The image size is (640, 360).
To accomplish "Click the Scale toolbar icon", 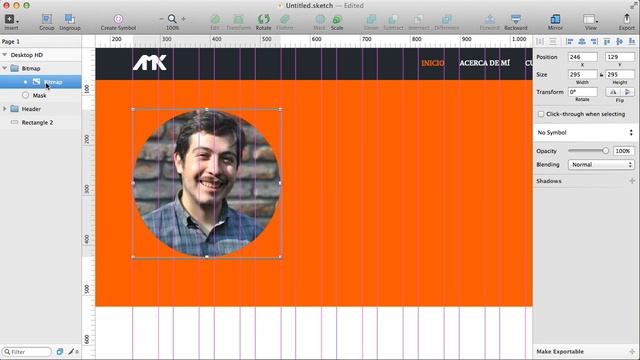I will [337, 19].
